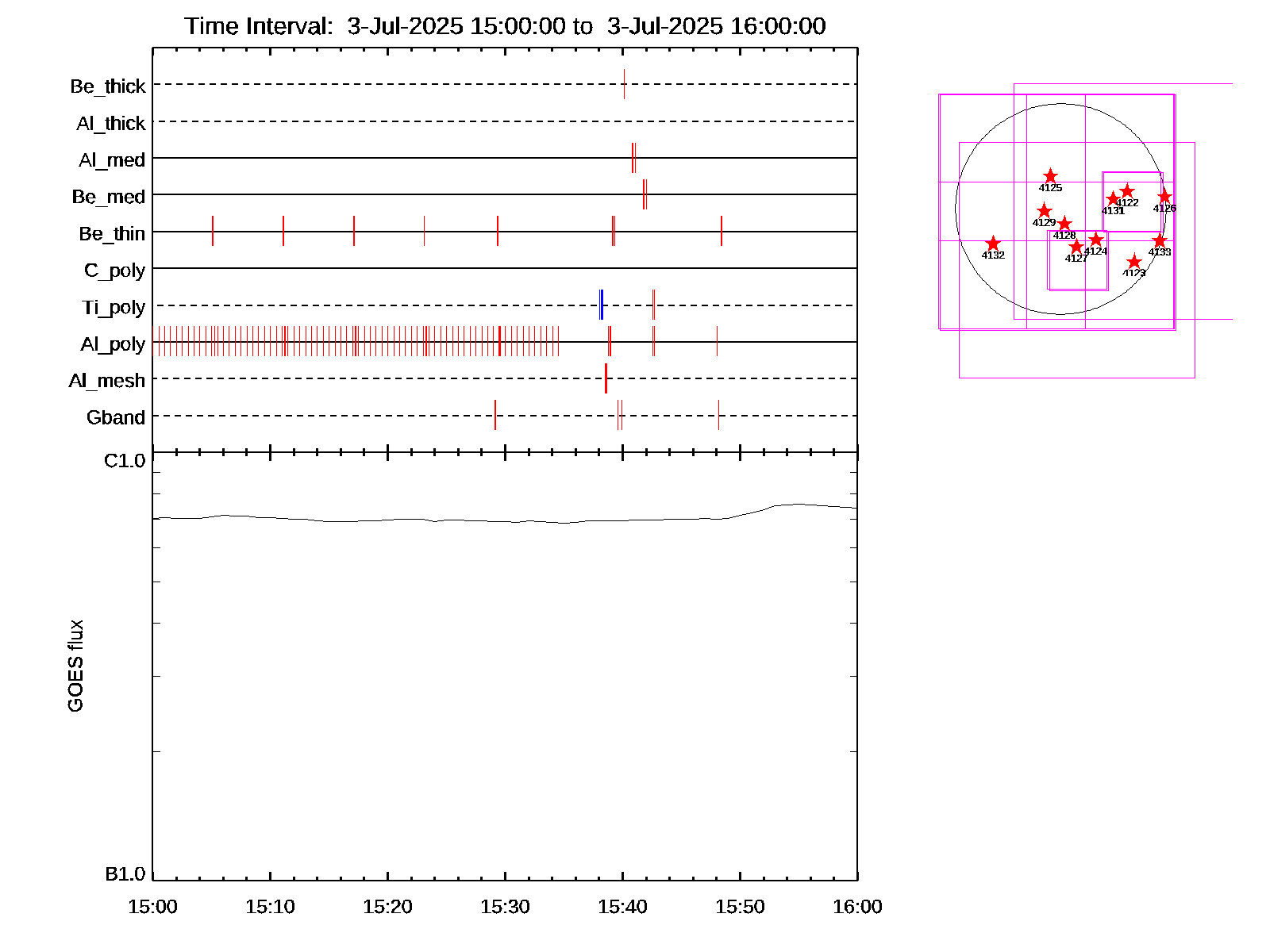Click the Time Interval title text
Image resolution: width=1270 pixels, height=952 pixels.
click(x=505, y=26)
